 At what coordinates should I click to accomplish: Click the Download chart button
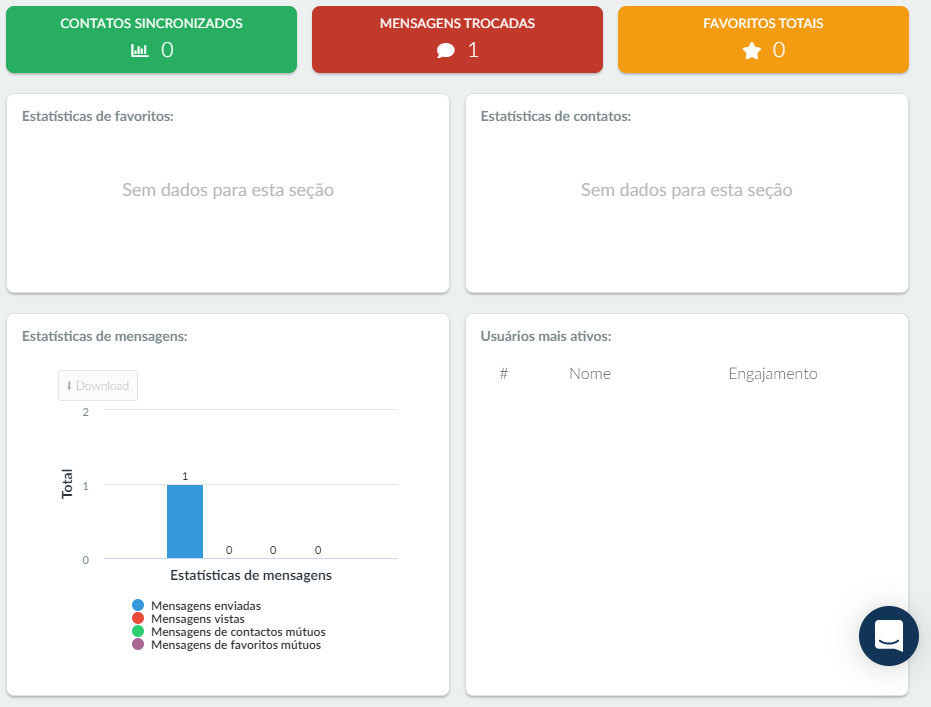click(x=98, y=386)
